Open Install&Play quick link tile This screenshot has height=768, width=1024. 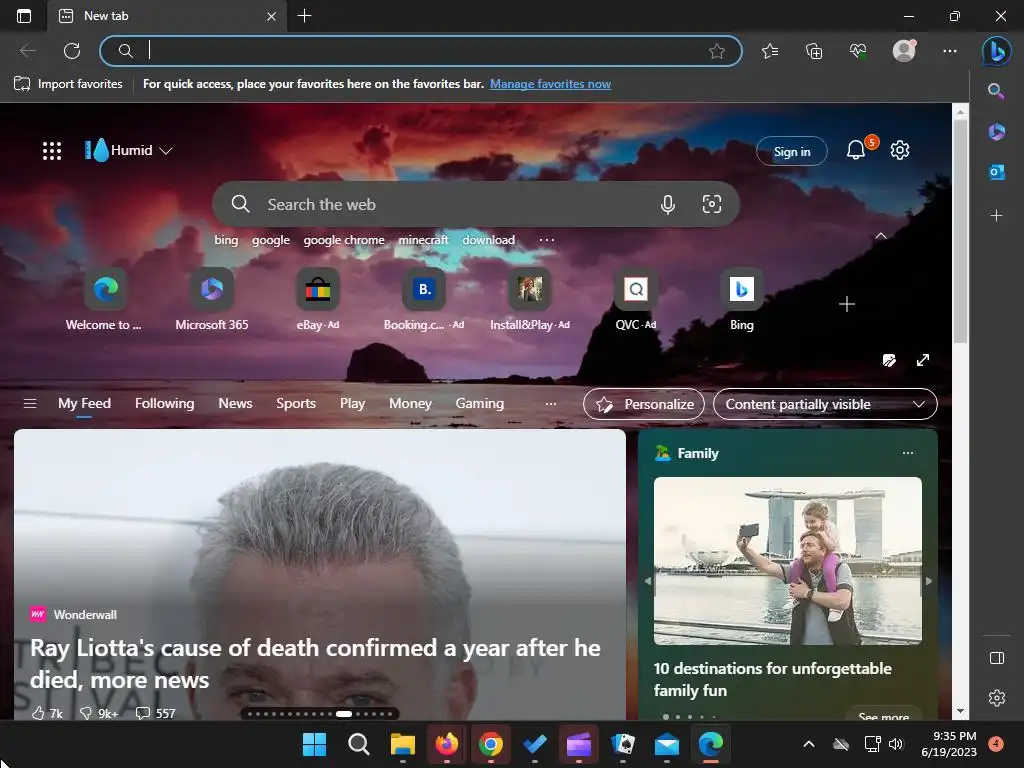tap(530, 300)
